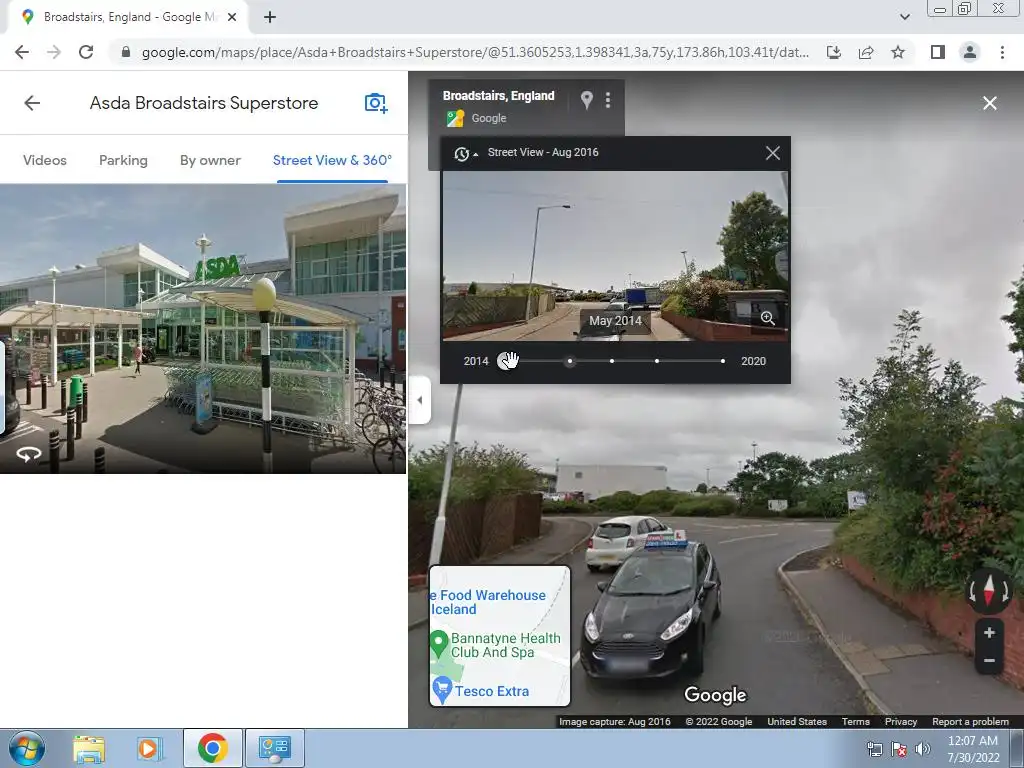Click Tesco Extra label on minimap
This screenshot has height=768, width=1024.
click(x=492, y=692)
